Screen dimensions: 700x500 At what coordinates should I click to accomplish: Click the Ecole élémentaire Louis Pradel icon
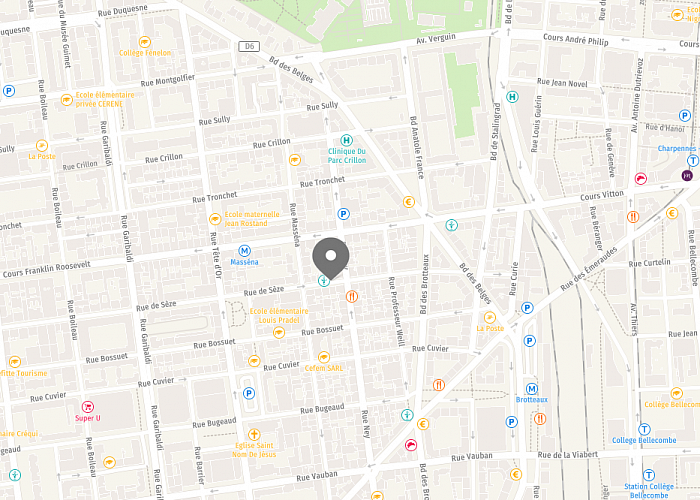click(279, 333)
